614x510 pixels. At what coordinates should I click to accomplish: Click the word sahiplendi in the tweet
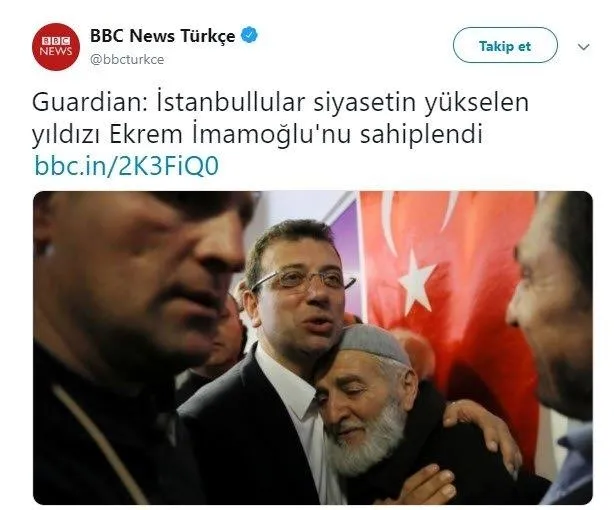pos(421,134)
